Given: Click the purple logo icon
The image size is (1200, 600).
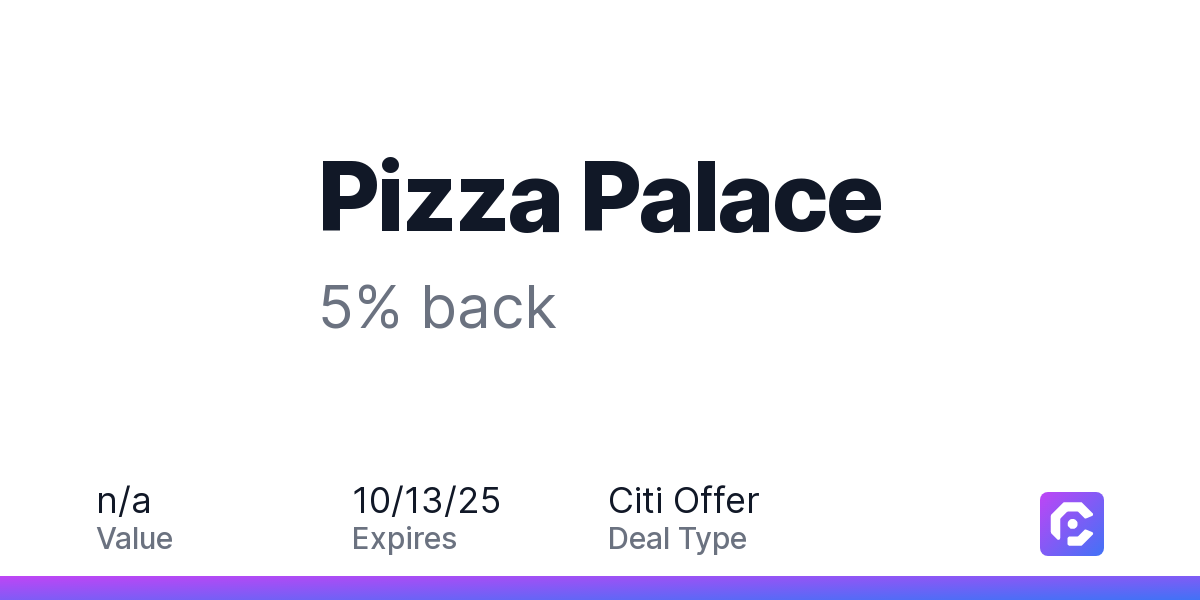Looking at the screenshot, I should pos(1072,523).
